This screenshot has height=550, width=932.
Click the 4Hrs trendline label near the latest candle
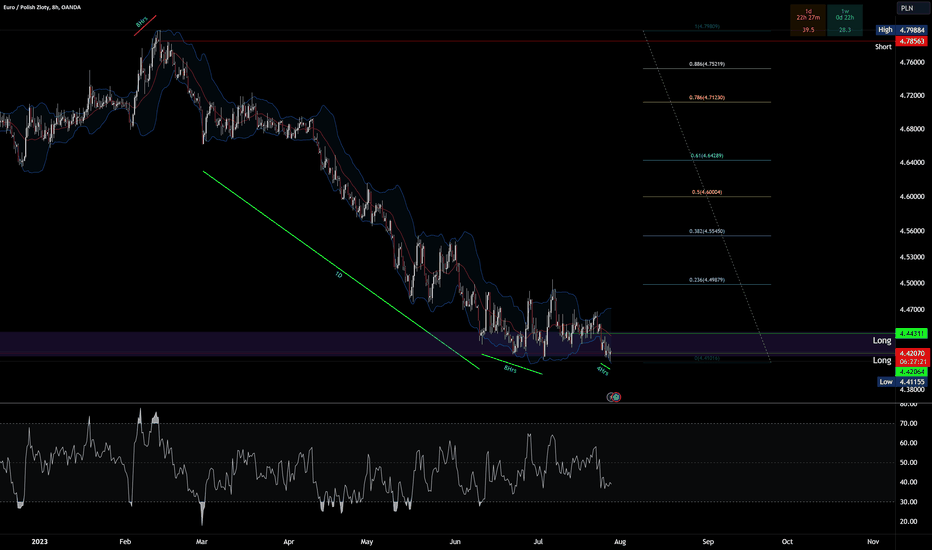coord(602,371)
